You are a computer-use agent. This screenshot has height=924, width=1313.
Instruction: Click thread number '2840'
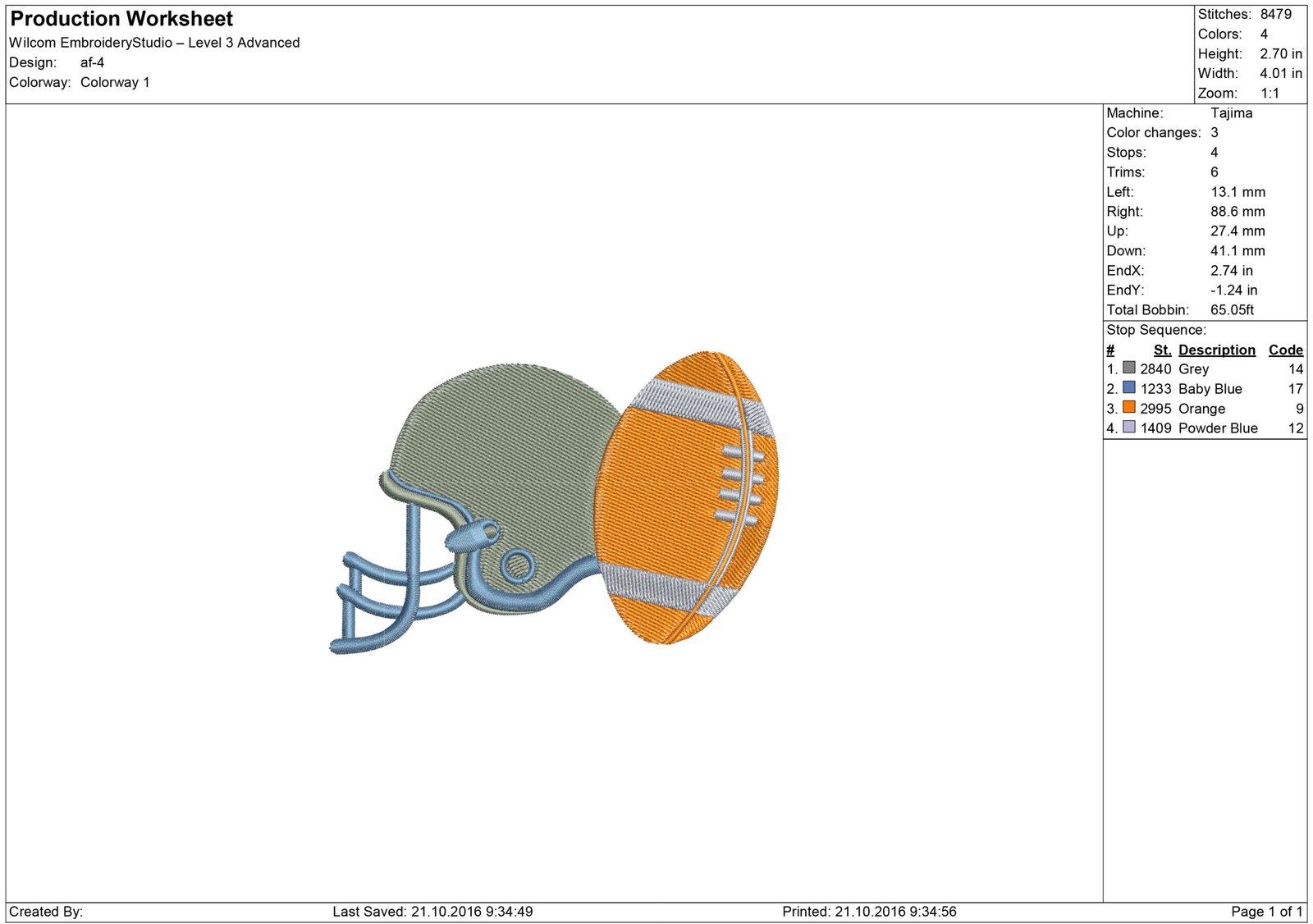pos(1155,369)
